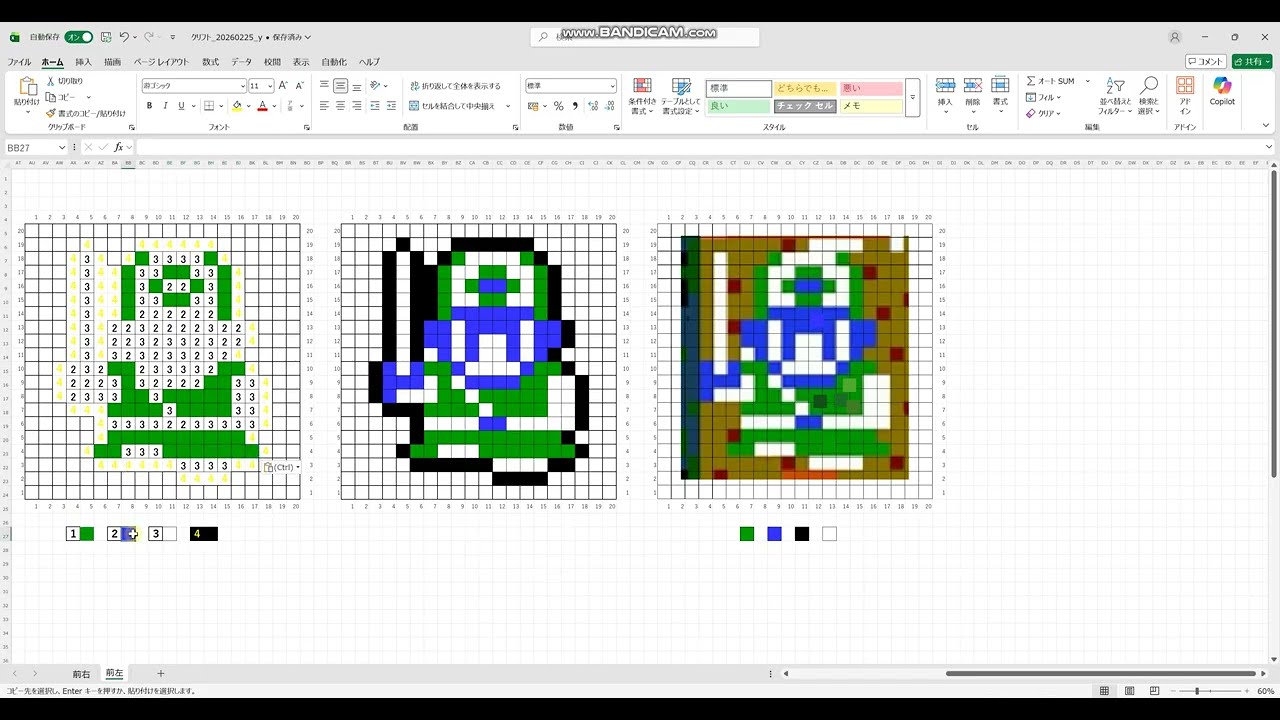Image resolution: width=1280 pixels, height=720 pixels.
Task: Center text horizontally
Action: [340, 106]
